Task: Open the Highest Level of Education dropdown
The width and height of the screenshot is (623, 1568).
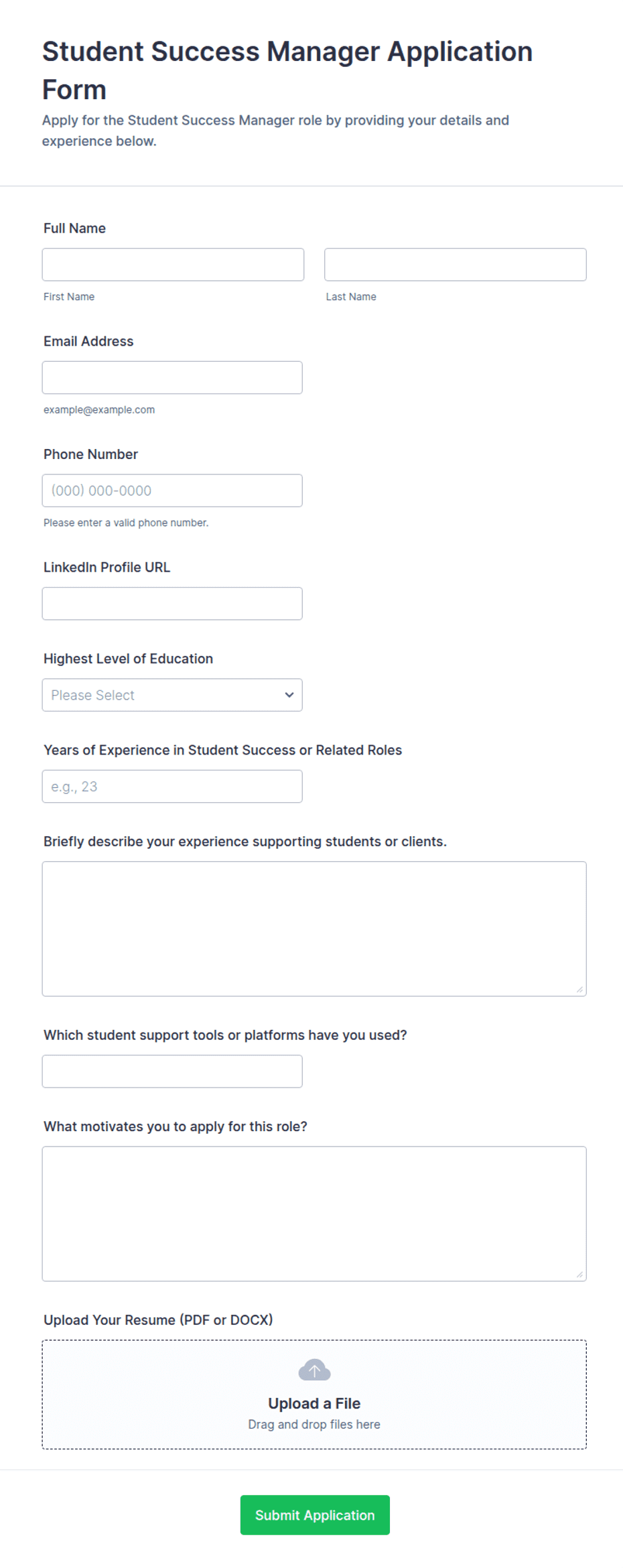Action: (172, 695)
